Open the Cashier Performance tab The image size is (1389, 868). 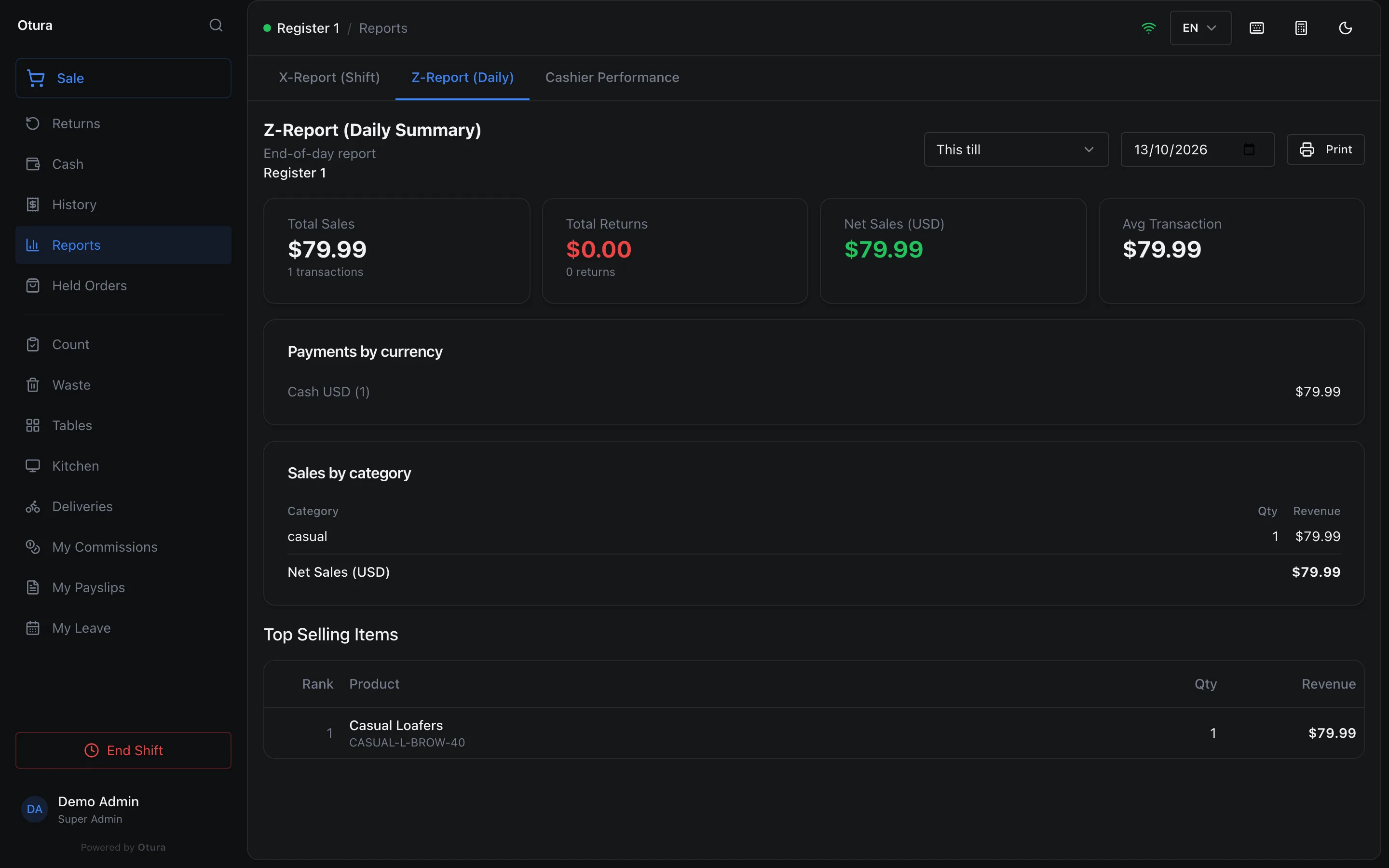pos(612,78)
